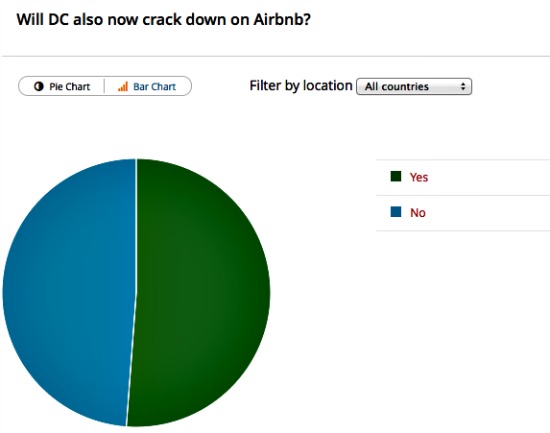Click the No legend row
Screen dimensions: 550x433
click(463, 213)
